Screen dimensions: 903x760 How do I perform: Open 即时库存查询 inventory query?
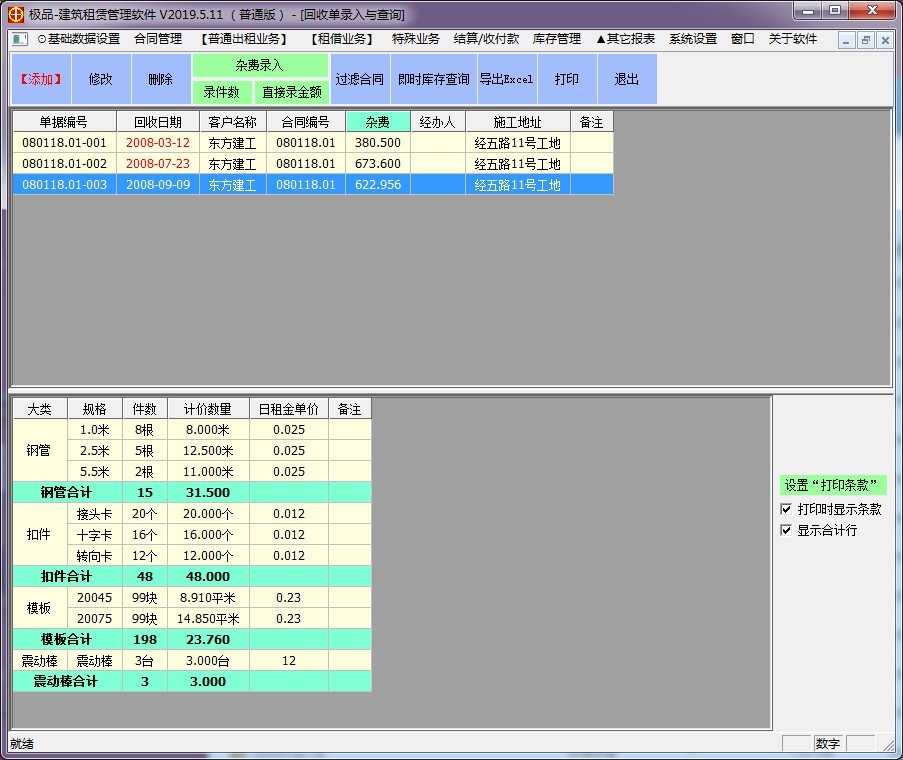point(433,79)
